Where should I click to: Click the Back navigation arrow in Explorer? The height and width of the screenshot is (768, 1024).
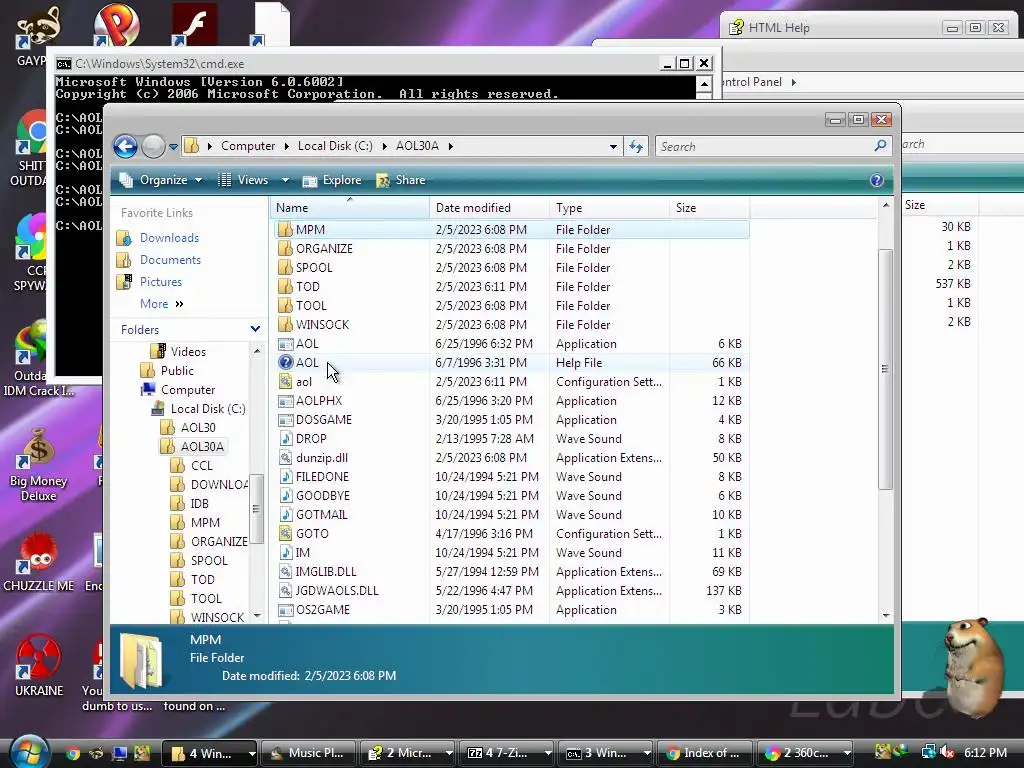125,146
